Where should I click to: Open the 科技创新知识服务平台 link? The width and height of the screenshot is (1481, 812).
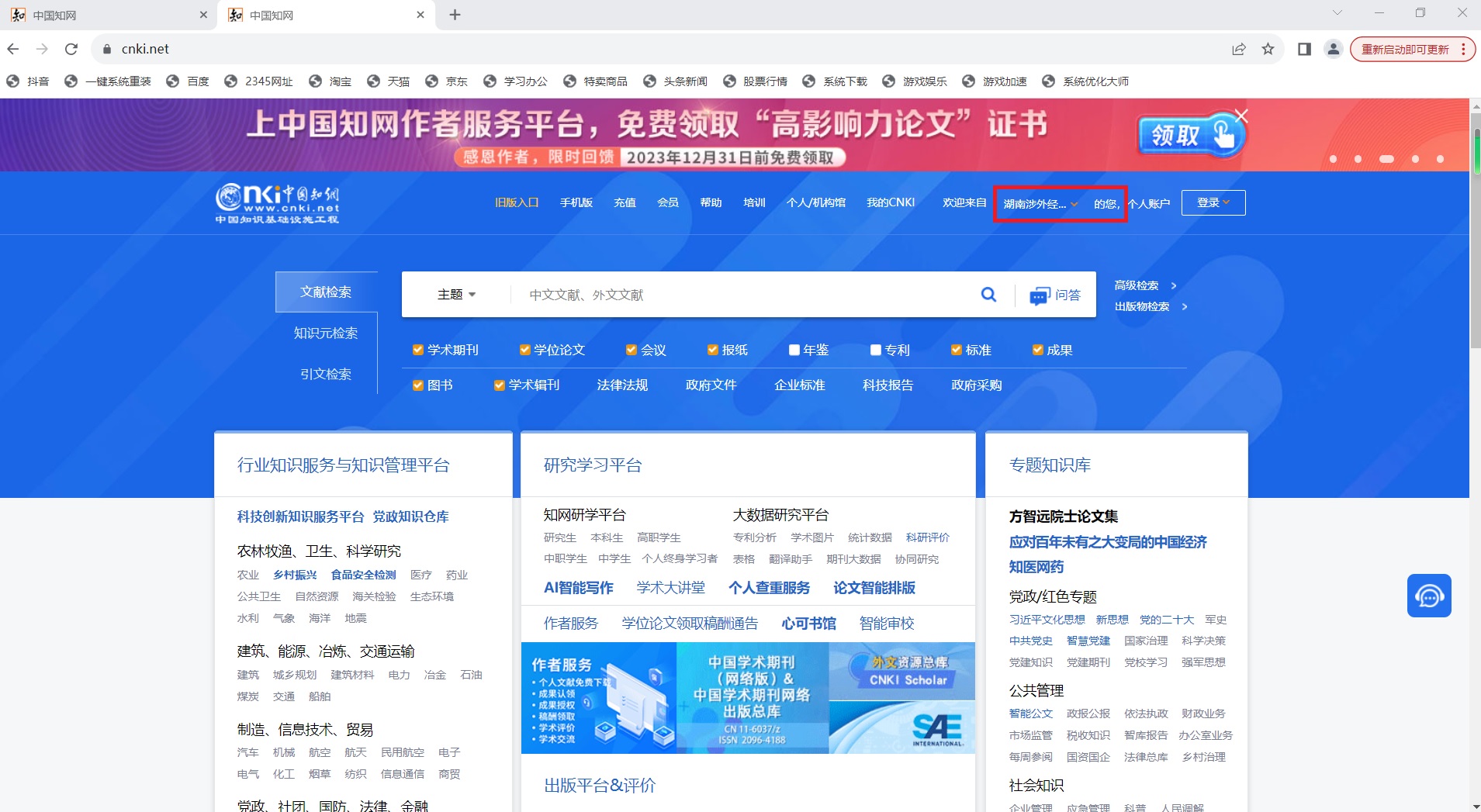[300, 517]
